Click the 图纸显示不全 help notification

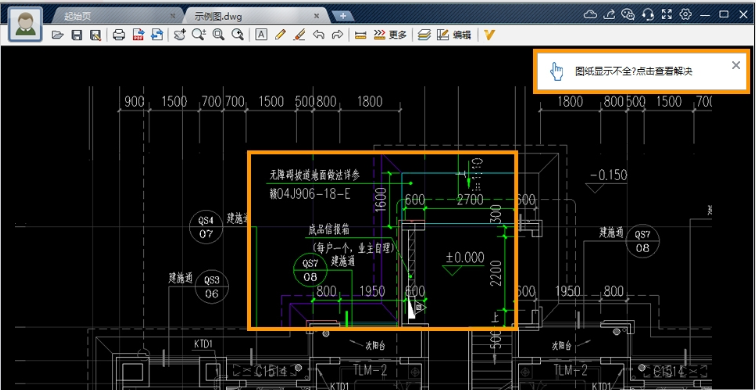pos(634,71)
